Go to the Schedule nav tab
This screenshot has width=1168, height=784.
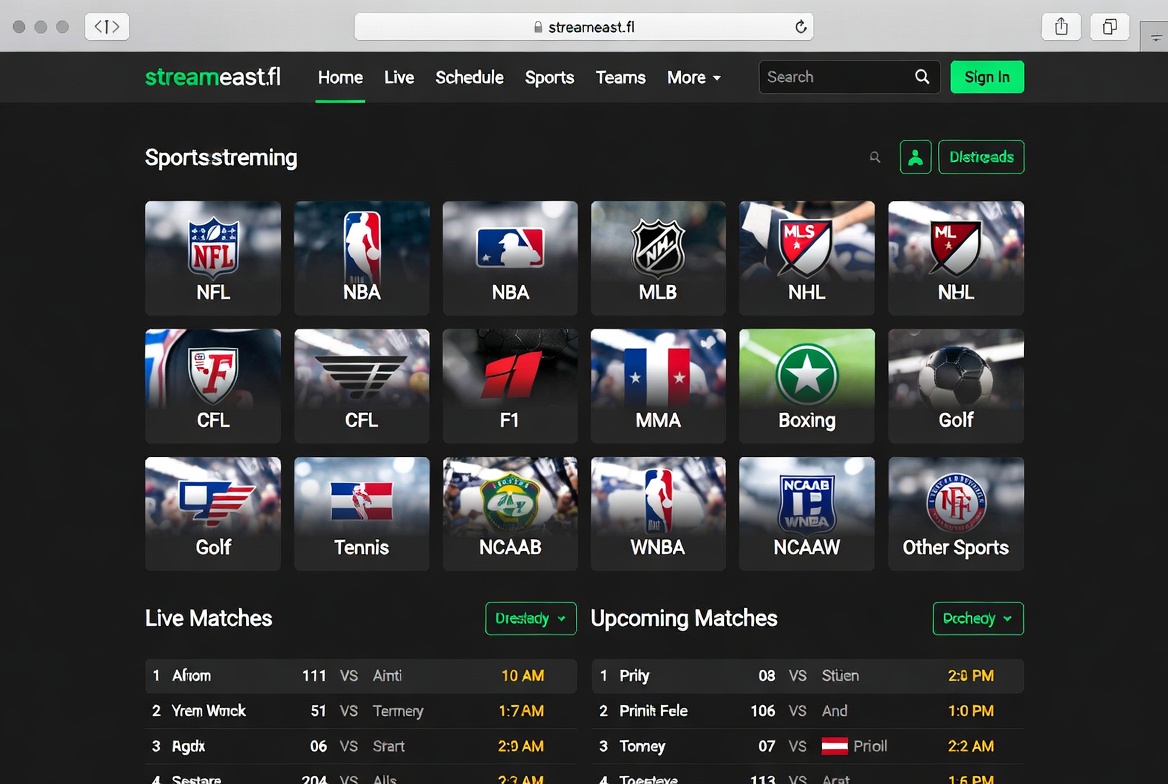coord(469,77)
